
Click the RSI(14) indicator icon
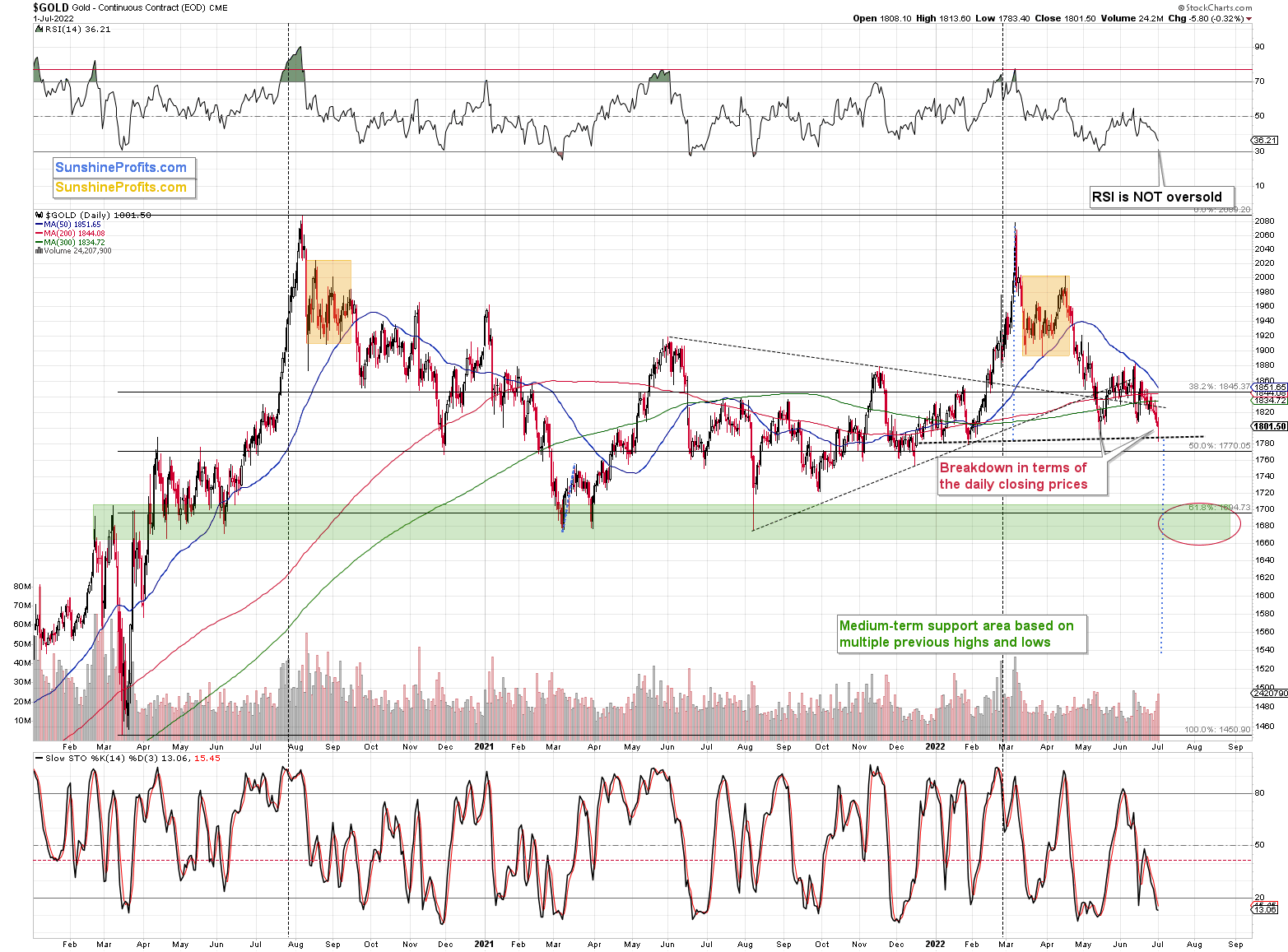tap(39, 29)
